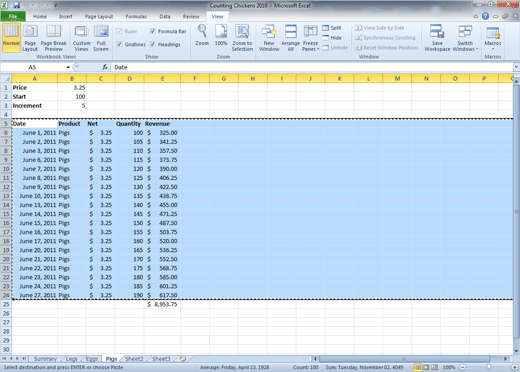520x372 pixels.
Task: Open Excel Help question mark icon
Action: click(x=485, y=16)
